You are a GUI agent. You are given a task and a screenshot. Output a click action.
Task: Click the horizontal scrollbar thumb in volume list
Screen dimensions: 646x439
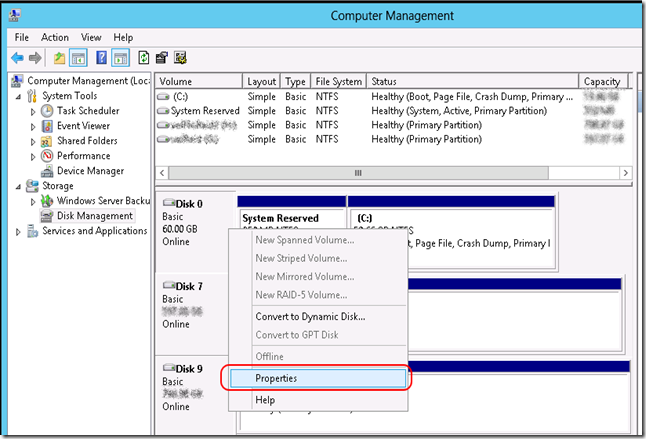tap(358, 173)
